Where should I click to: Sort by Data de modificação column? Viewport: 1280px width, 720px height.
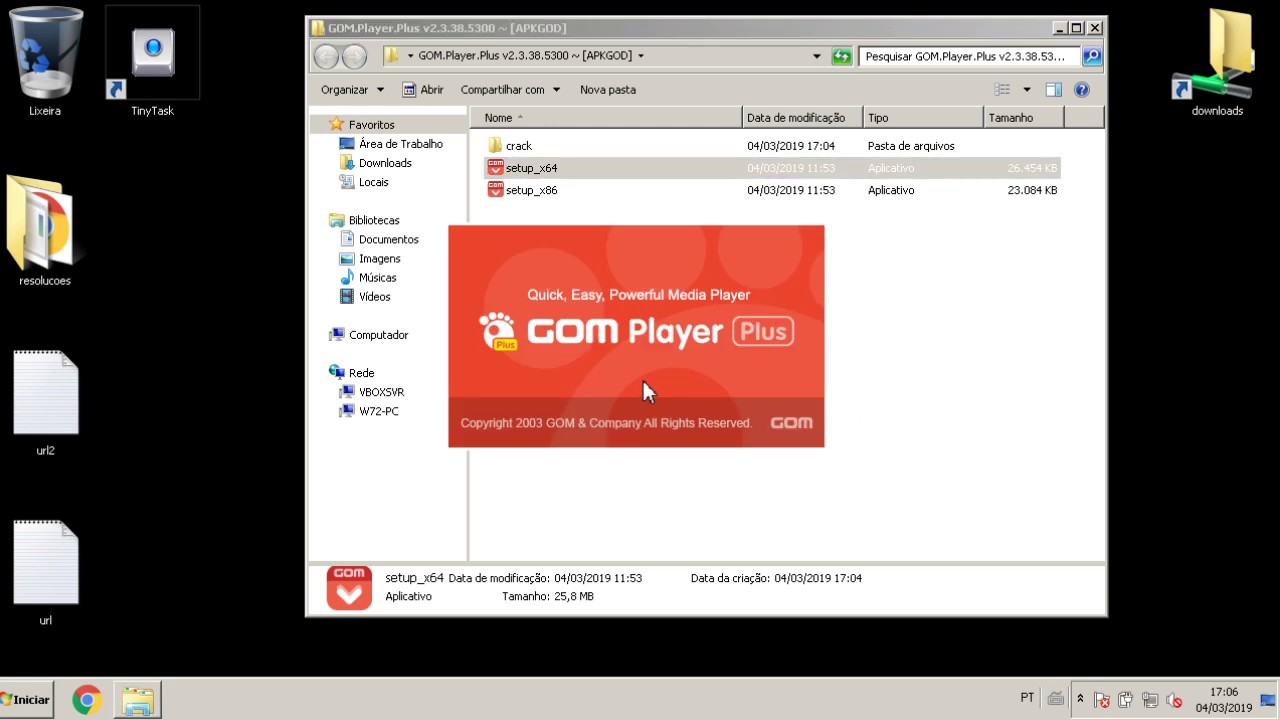pos(802,118)
